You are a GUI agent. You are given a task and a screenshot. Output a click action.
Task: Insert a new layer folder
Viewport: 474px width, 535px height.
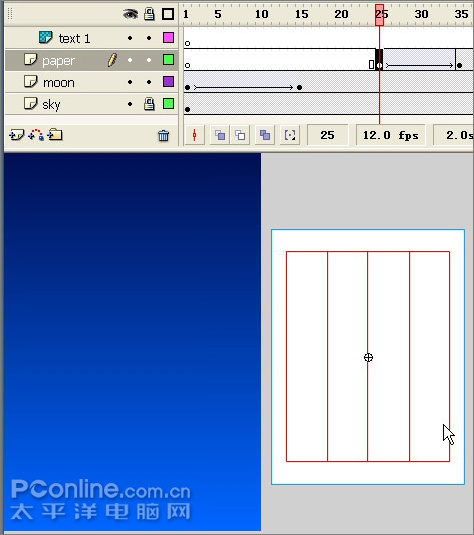(55, 135)
